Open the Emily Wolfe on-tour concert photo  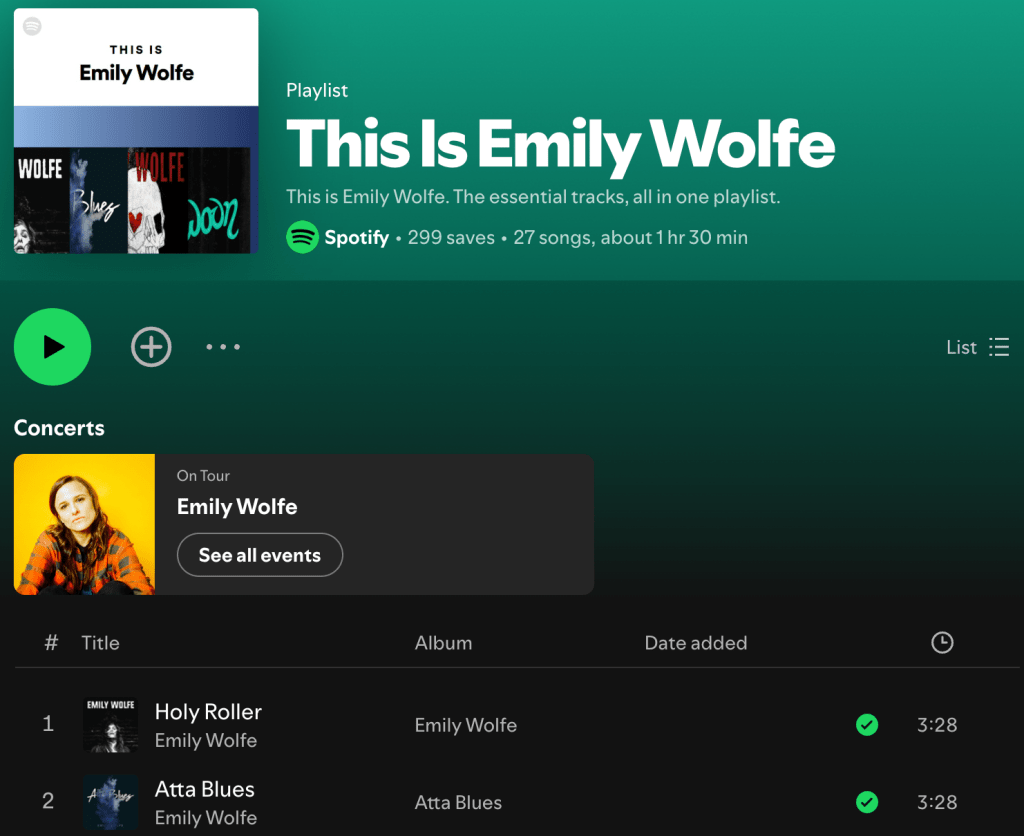(x=84, y=524)
